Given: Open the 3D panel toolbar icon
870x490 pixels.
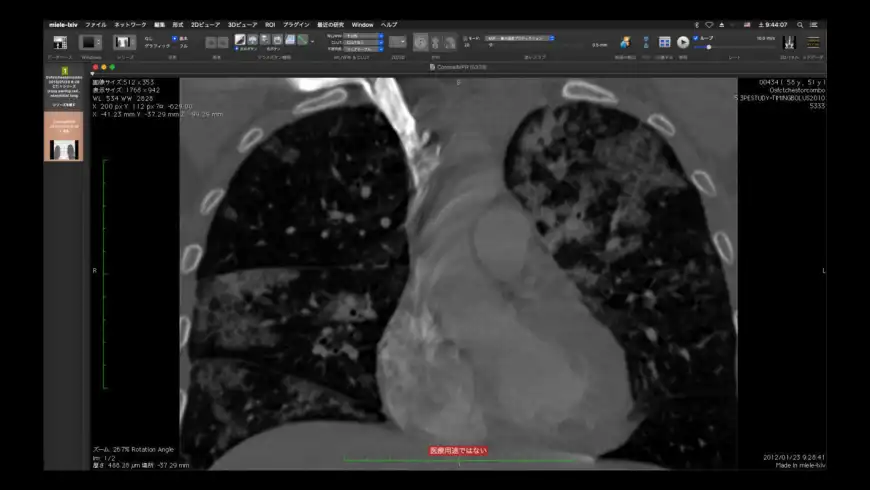Looking at the screenshot, I should coord(789,42).
